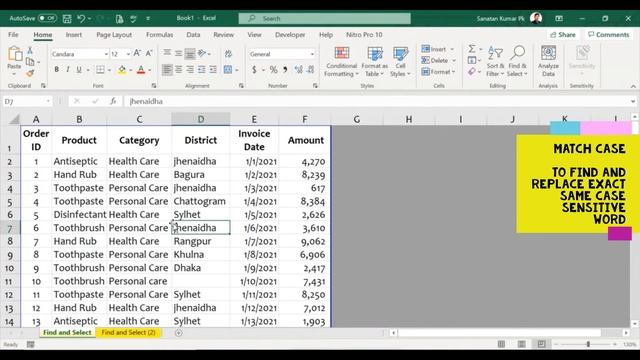
Task: Apply the red Font Color
Action: (141, 70)
